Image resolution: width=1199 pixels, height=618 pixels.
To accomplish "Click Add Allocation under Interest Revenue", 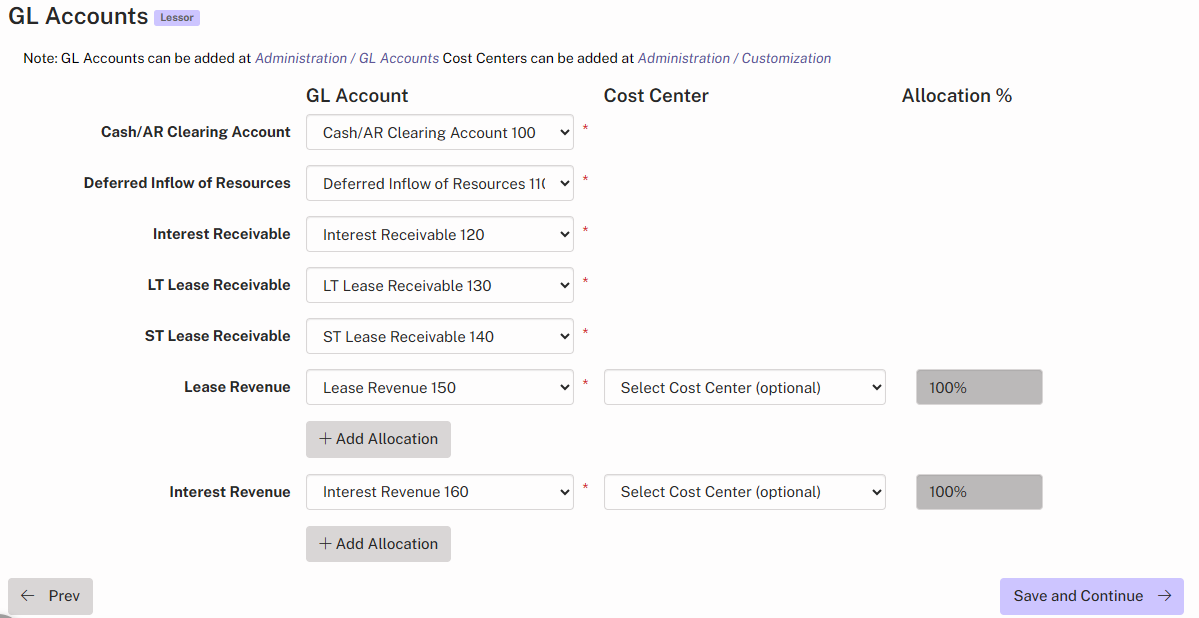I will coord(378,544).
